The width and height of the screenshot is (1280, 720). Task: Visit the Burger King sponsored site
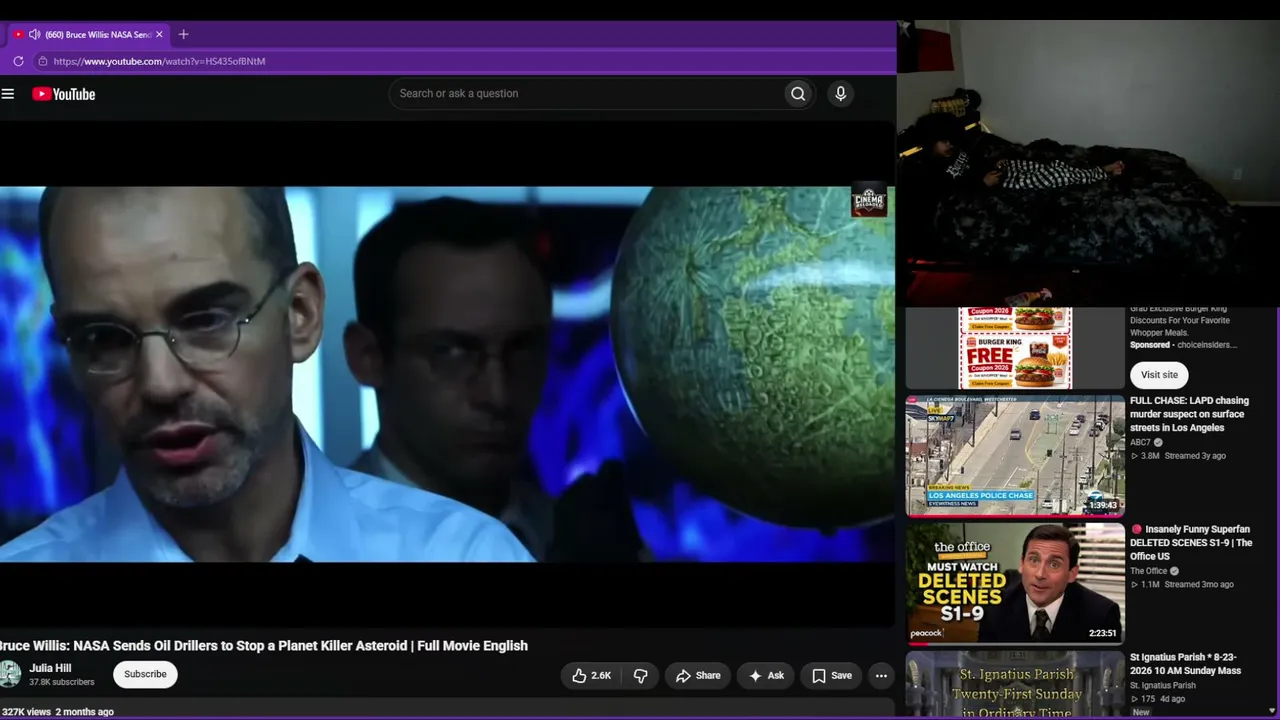pos(1159,375)
